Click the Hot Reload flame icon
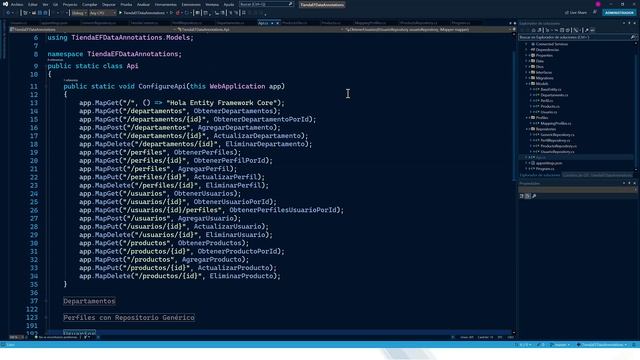The height and width of the screenshot is (360, 640). click(178, 13)
